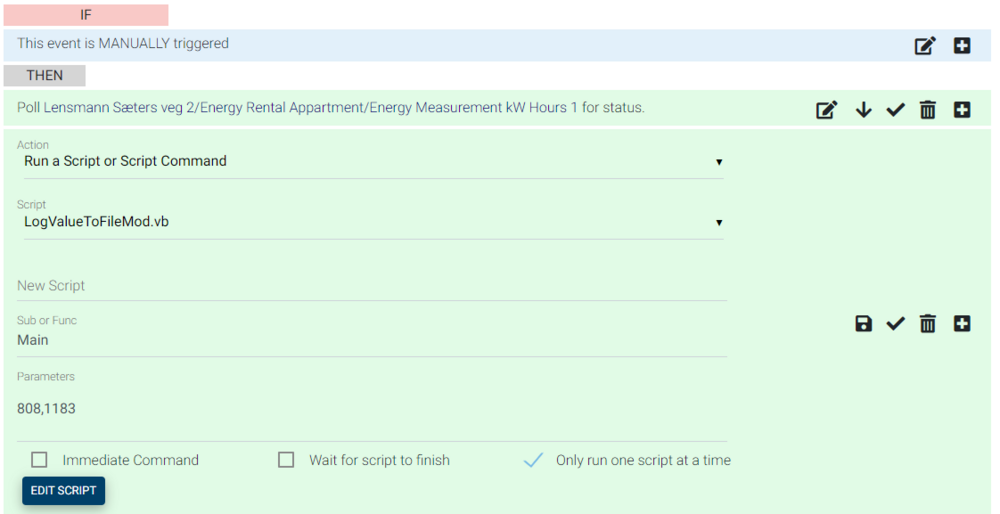The image size is (1000, 514).
Task: Add an action after the Poll row
Action: [962, 110]
